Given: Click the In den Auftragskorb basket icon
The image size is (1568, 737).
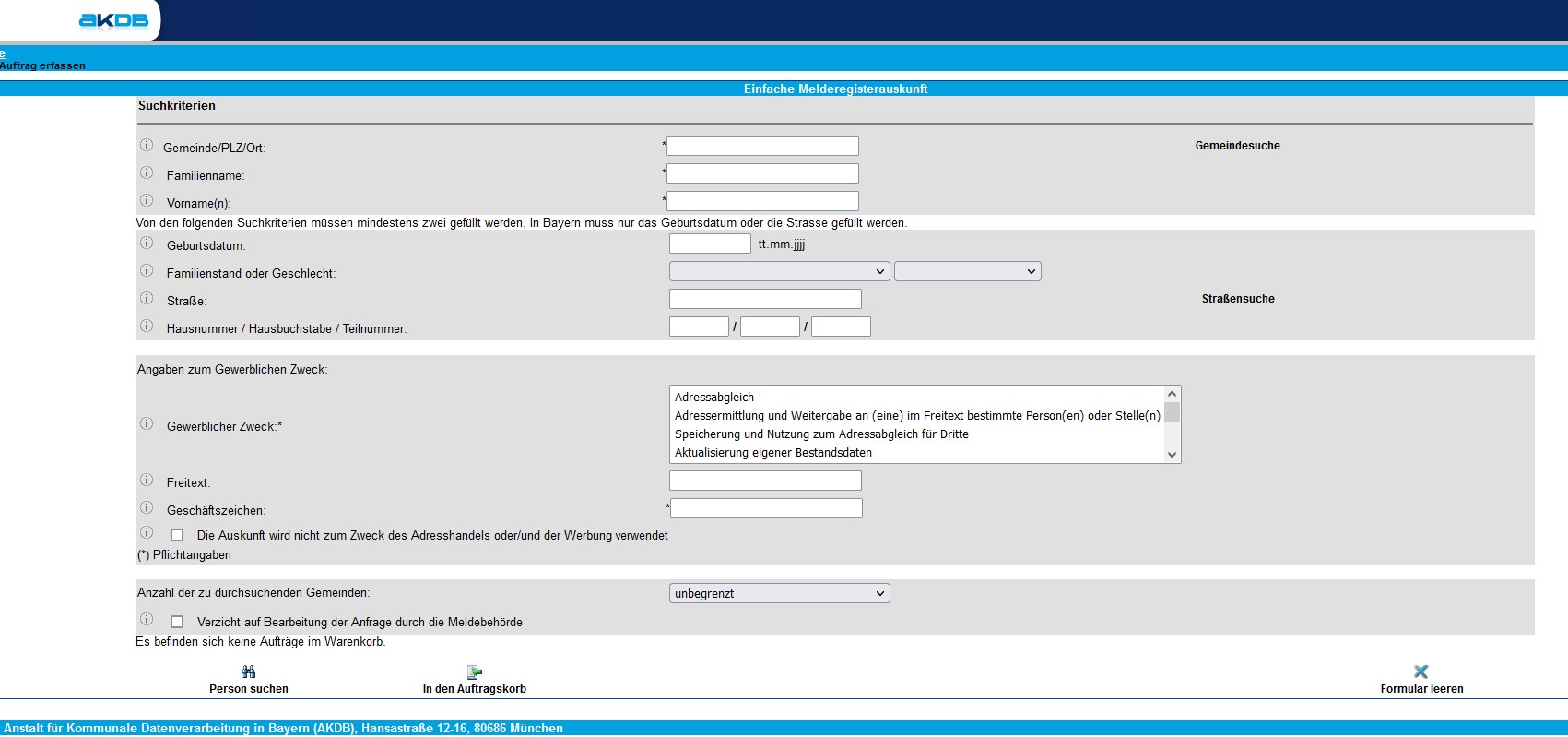Looking at the screenshot, I should pyautogui.click(x=475, y=672).
